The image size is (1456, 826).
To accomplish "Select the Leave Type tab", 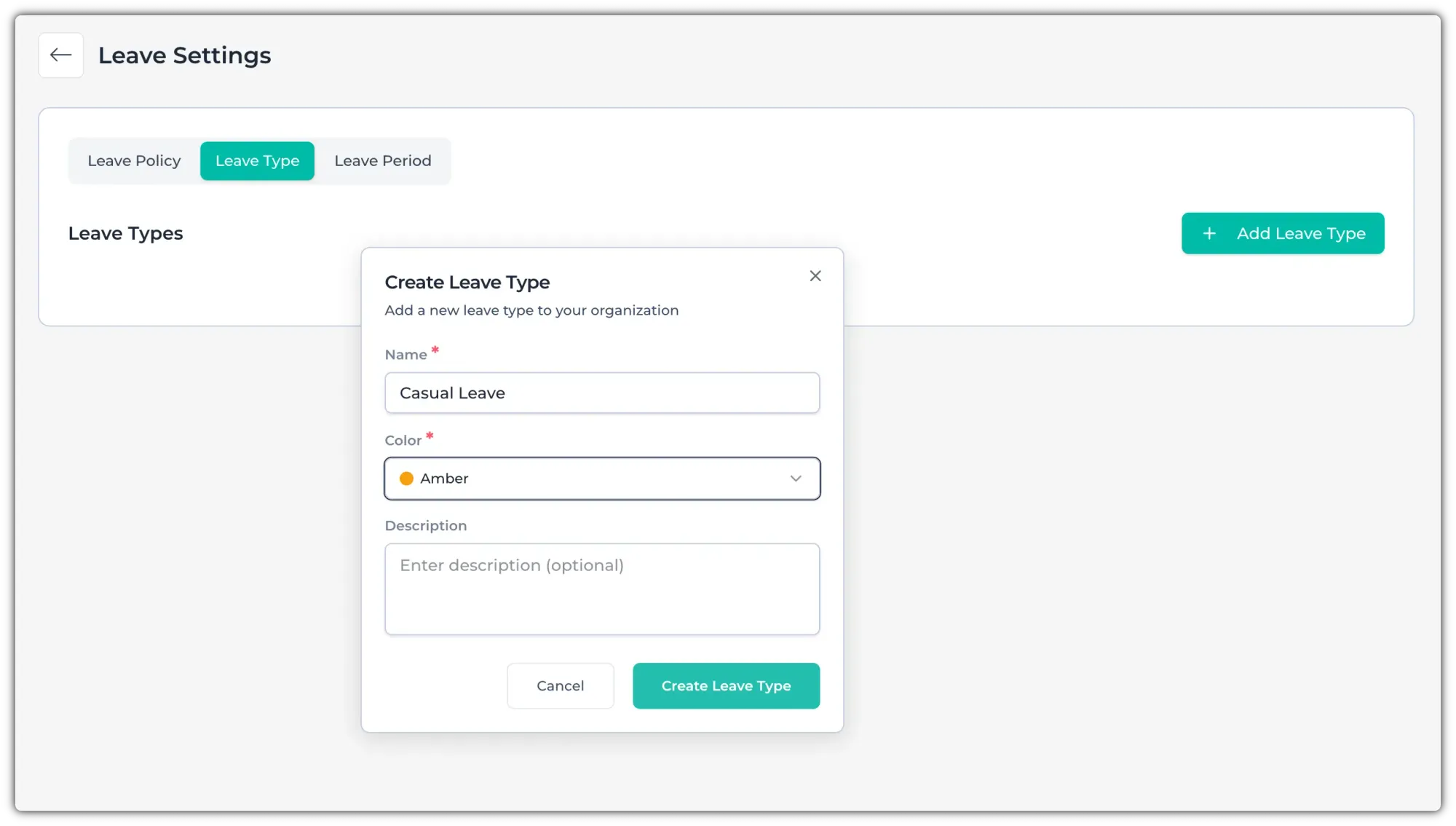I will tap(257, 161).
